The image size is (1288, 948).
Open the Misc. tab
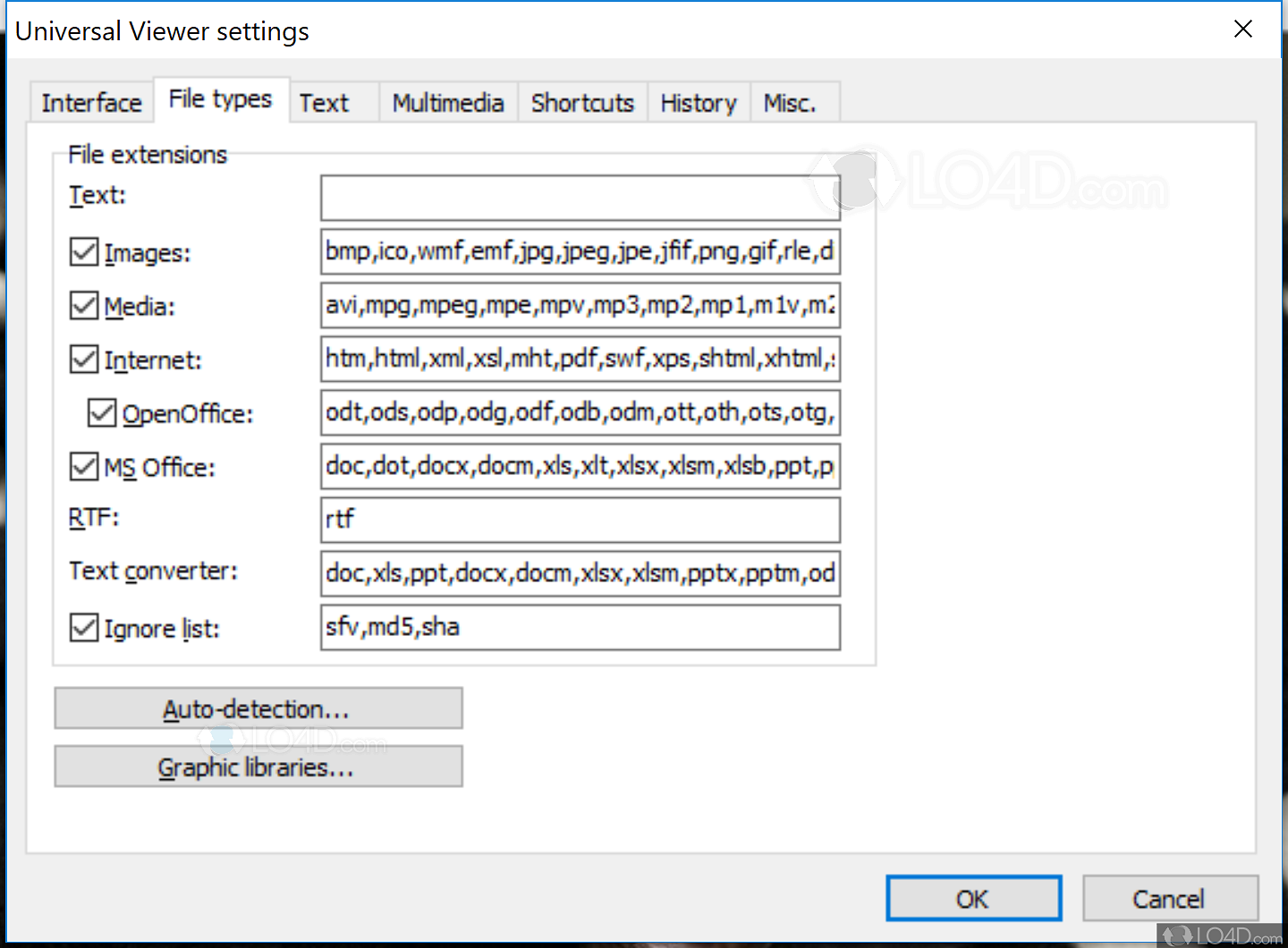coord(791,102)
